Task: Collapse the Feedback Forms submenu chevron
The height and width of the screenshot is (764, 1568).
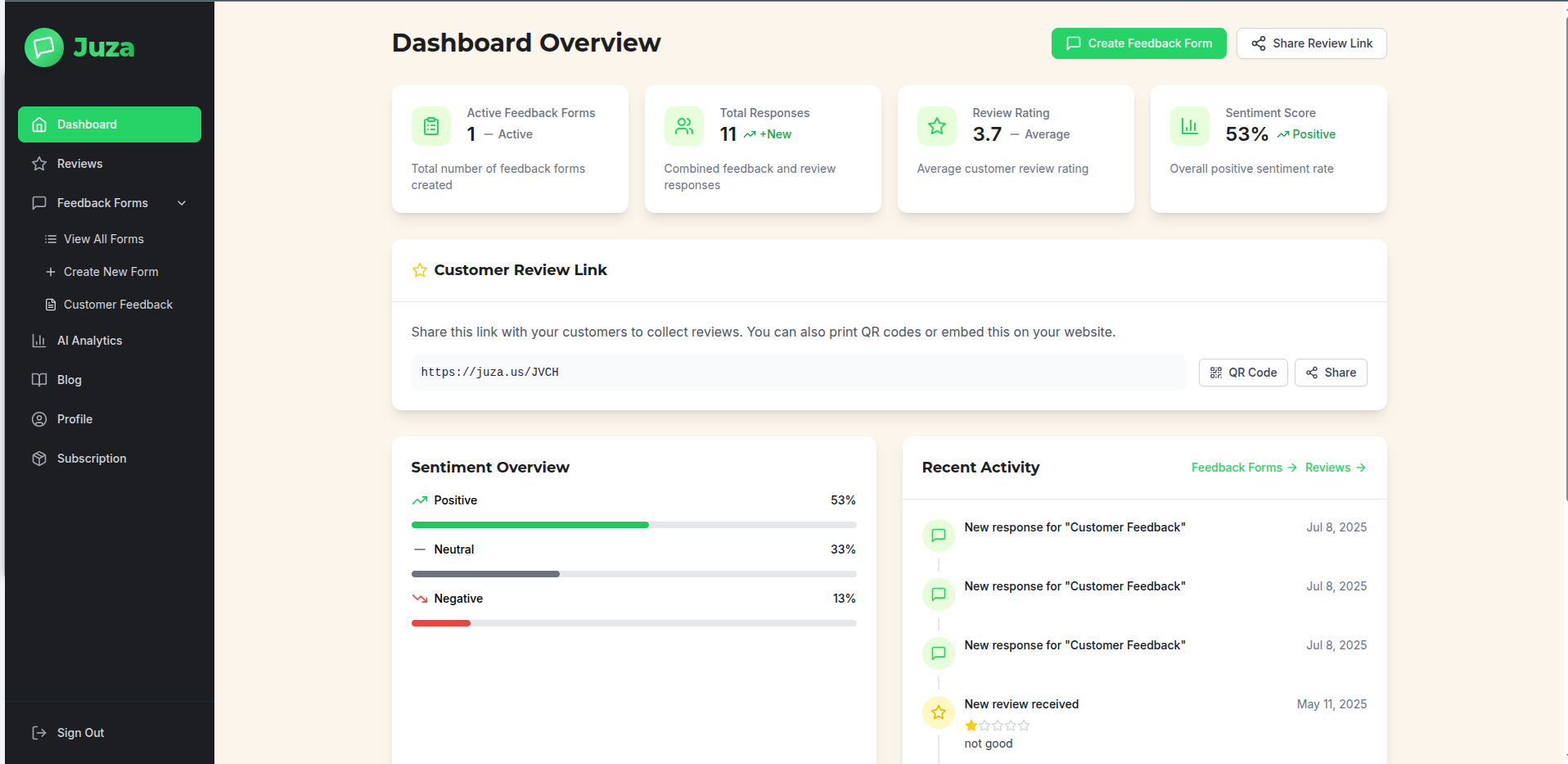Action: coord(182,203)
